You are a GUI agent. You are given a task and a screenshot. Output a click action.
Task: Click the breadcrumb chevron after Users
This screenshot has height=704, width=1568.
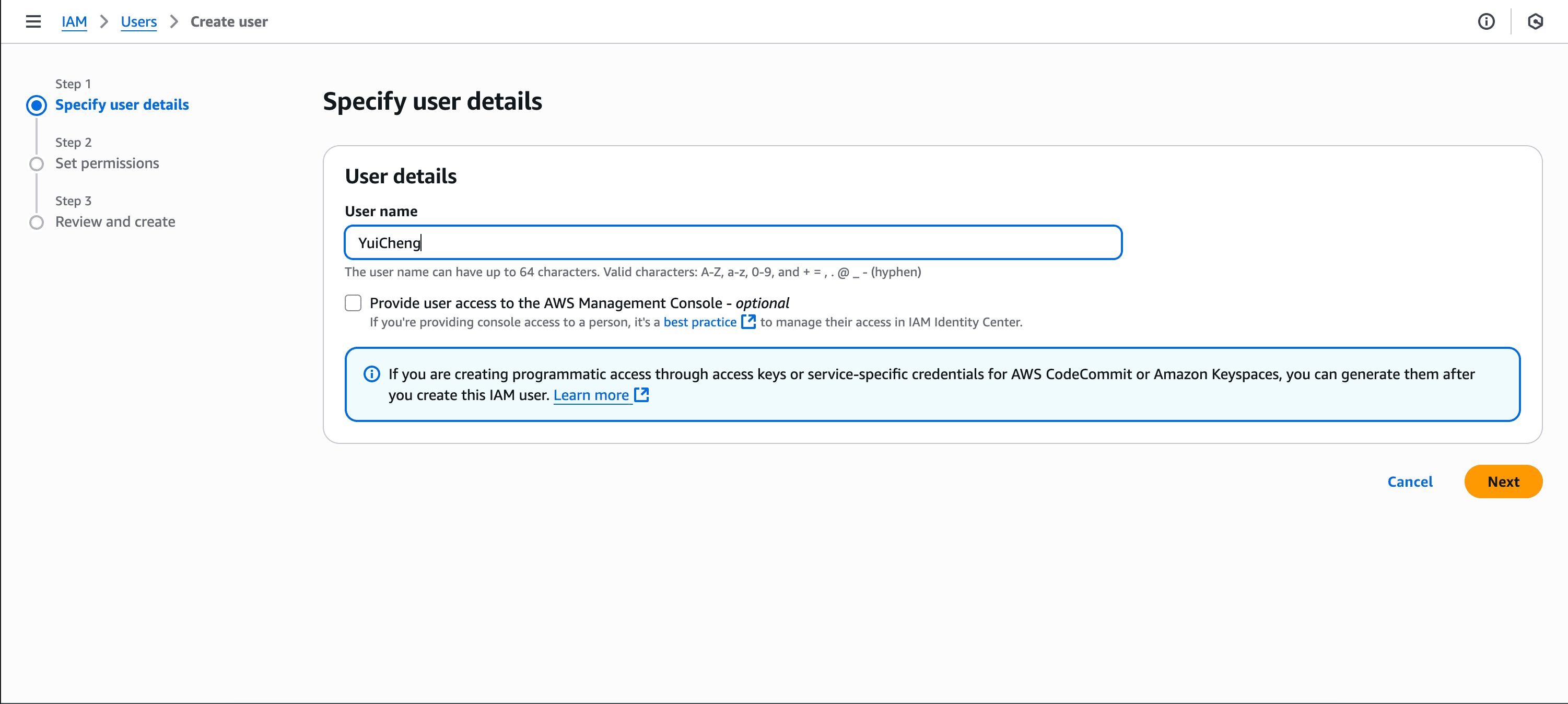[x=174, y=22]
